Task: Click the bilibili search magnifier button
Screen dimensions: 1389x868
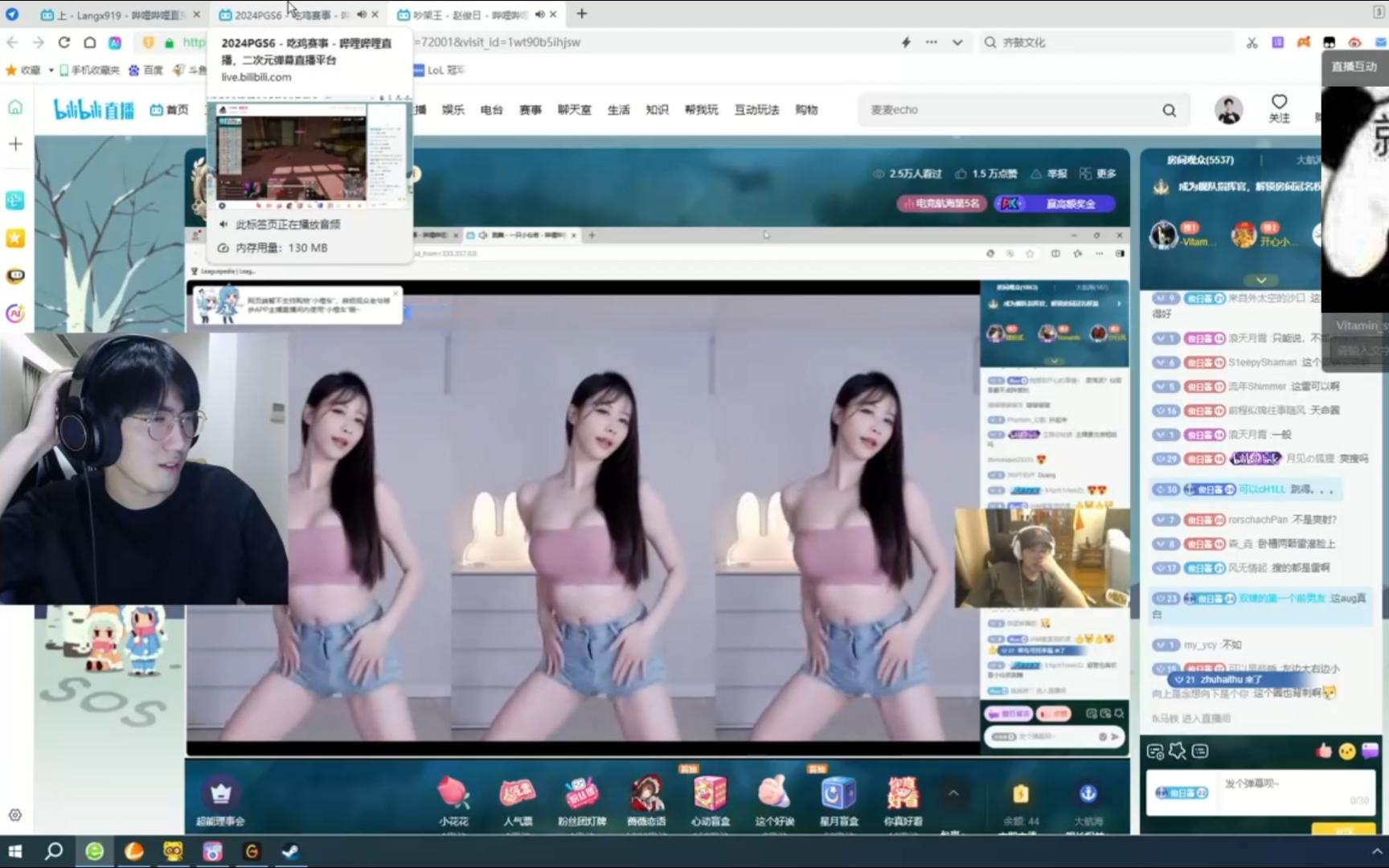Action: tap(1169, 110)
